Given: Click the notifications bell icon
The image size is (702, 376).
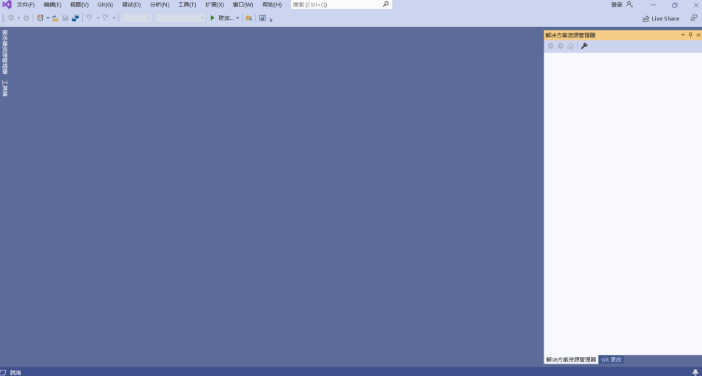Looking at the screenshot, I should point(695,372).
